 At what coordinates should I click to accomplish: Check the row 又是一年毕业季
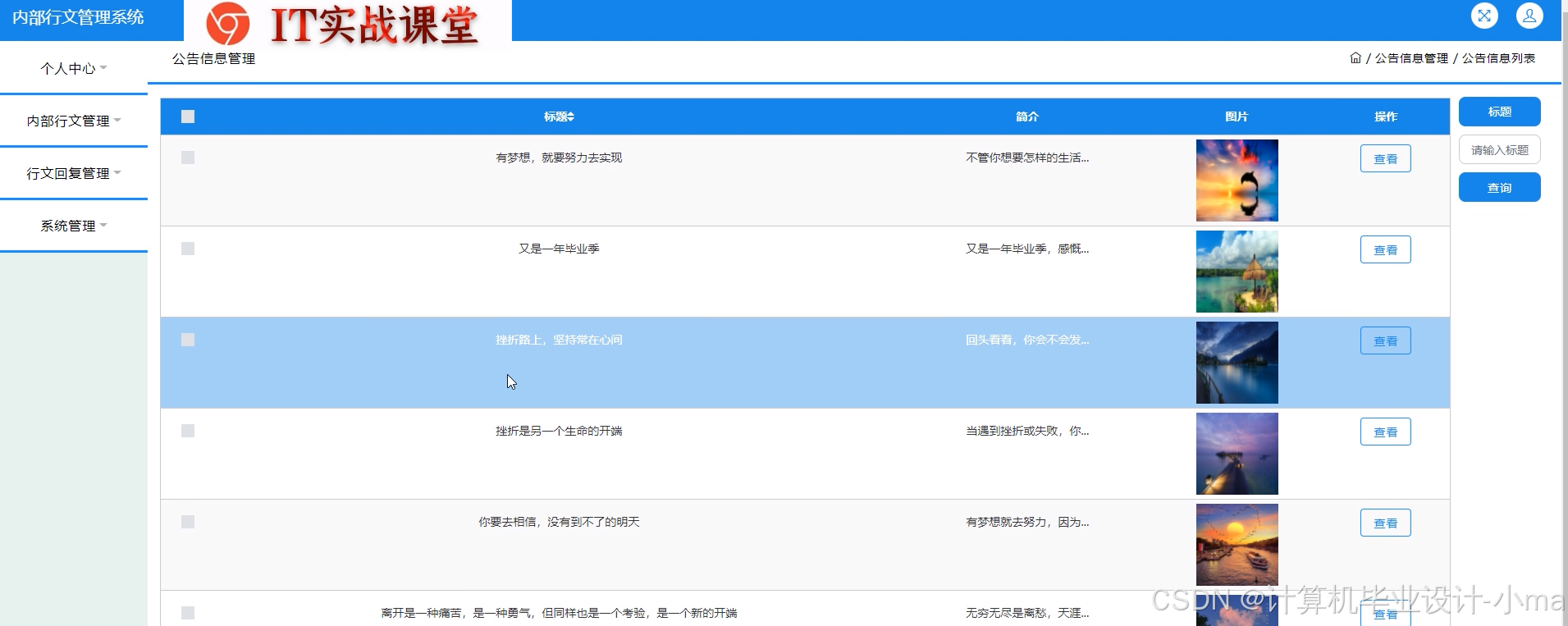click(x=188, y=249)
